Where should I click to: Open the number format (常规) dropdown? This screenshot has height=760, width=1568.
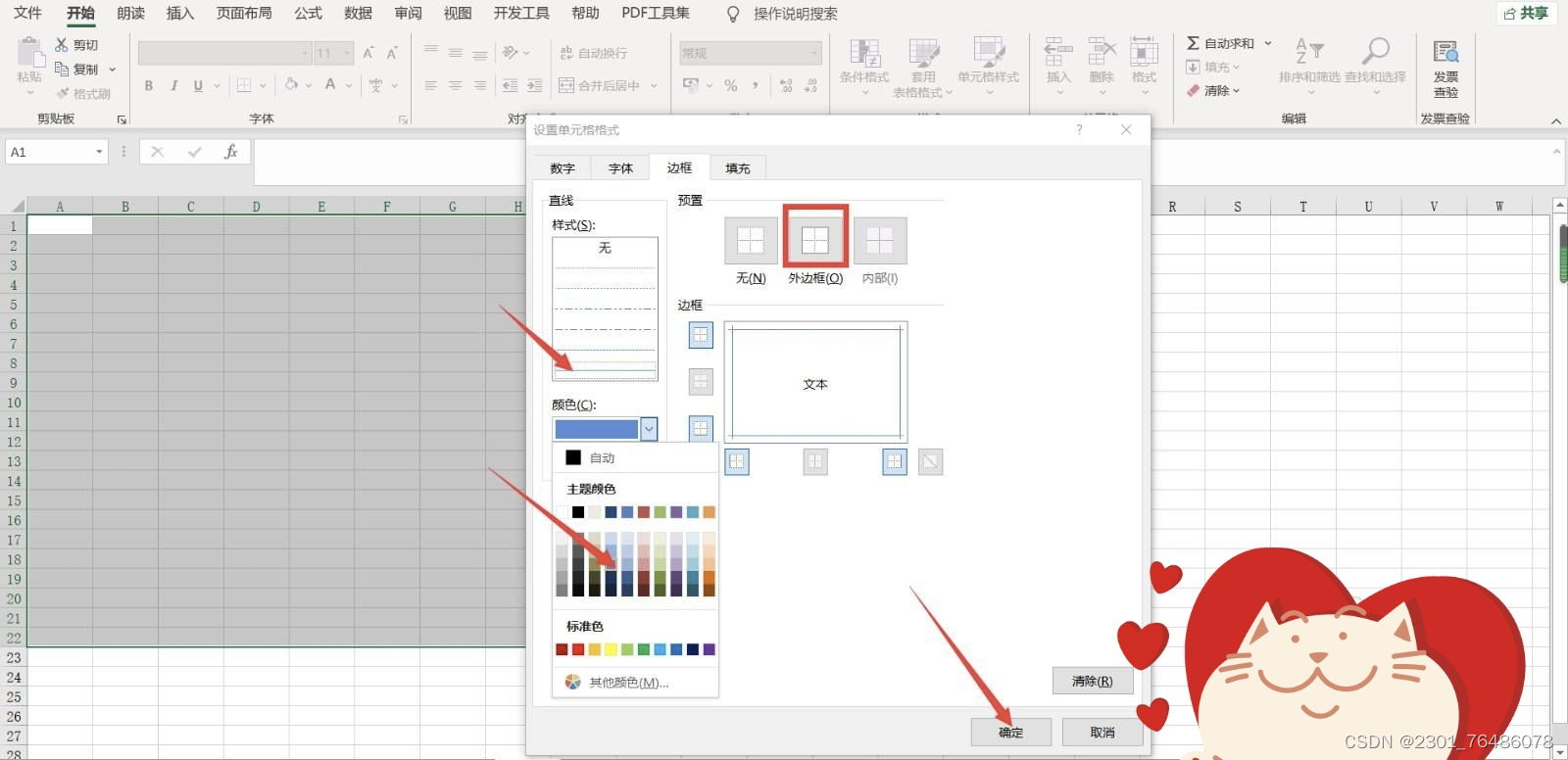(x=814, y=53)
